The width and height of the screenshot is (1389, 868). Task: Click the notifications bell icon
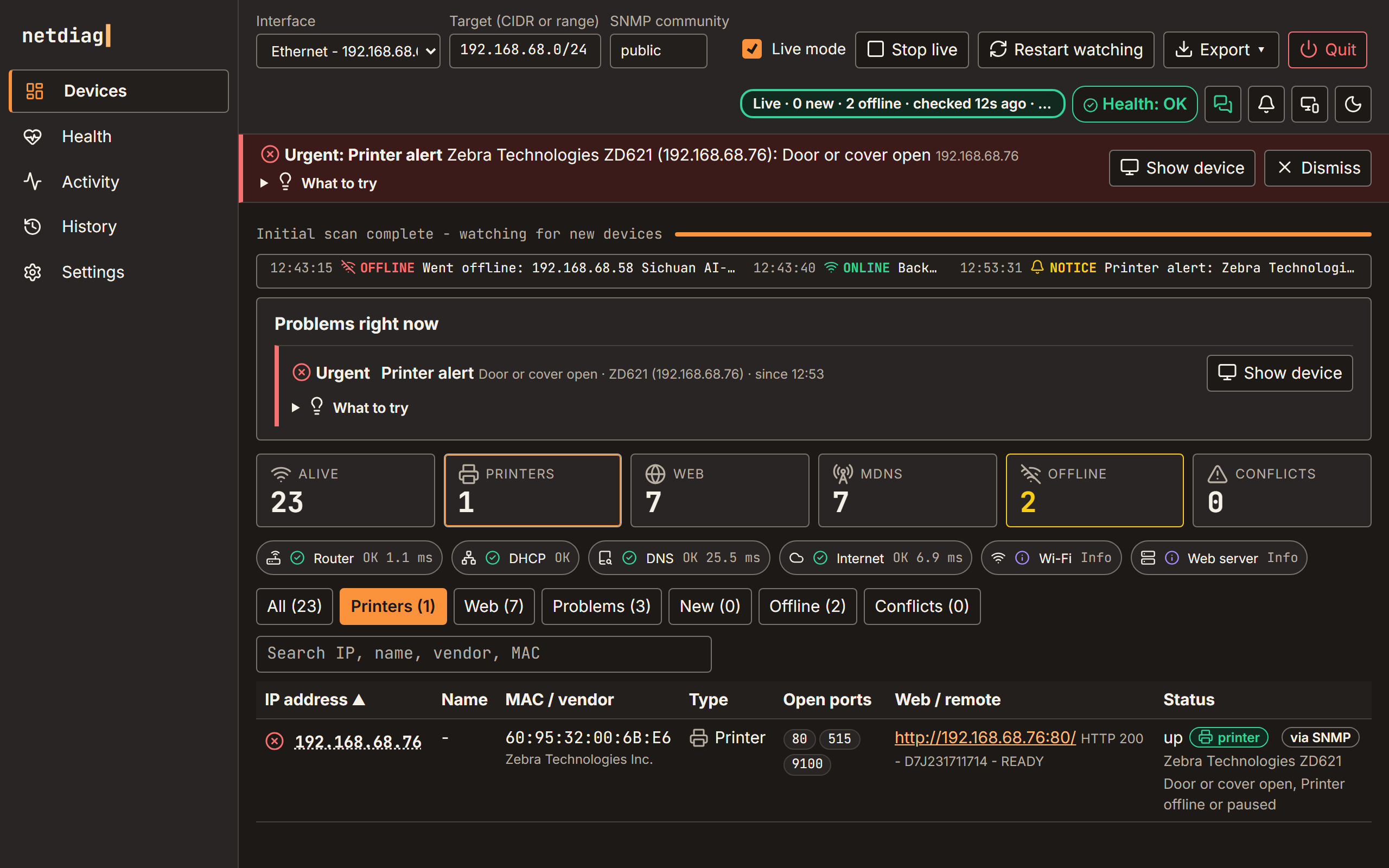tap(1266, 104)
